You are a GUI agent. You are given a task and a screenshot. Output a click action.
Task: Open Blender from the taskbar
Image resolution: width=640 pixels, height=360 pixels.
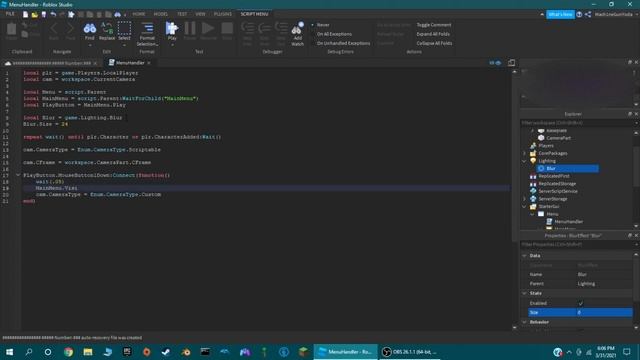[186, 352]
